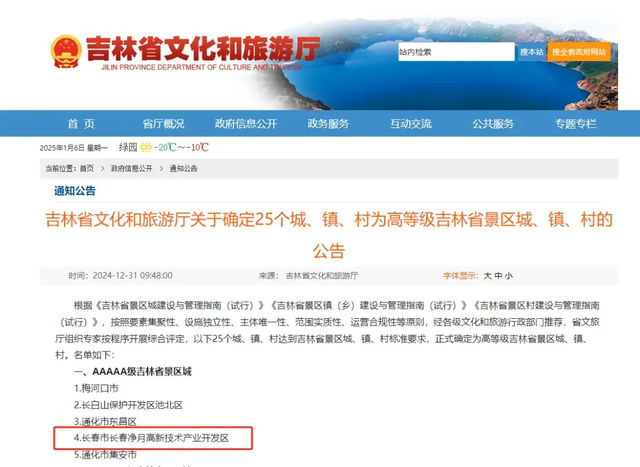
Task: Click the 搜本站 search button
Action: tap(531, 52)
